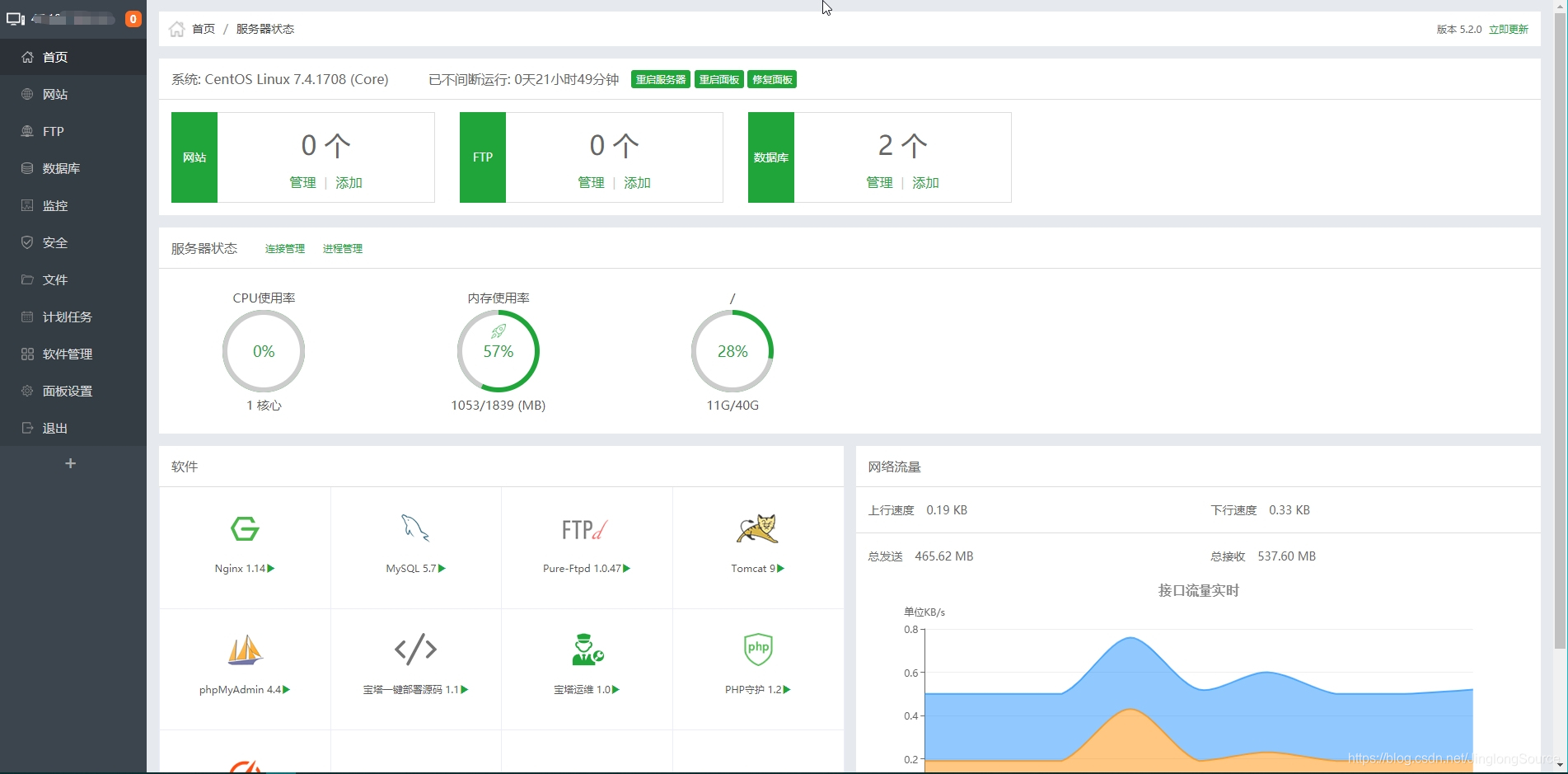Click the scrollbar down arrow

tap(1560, 766)
